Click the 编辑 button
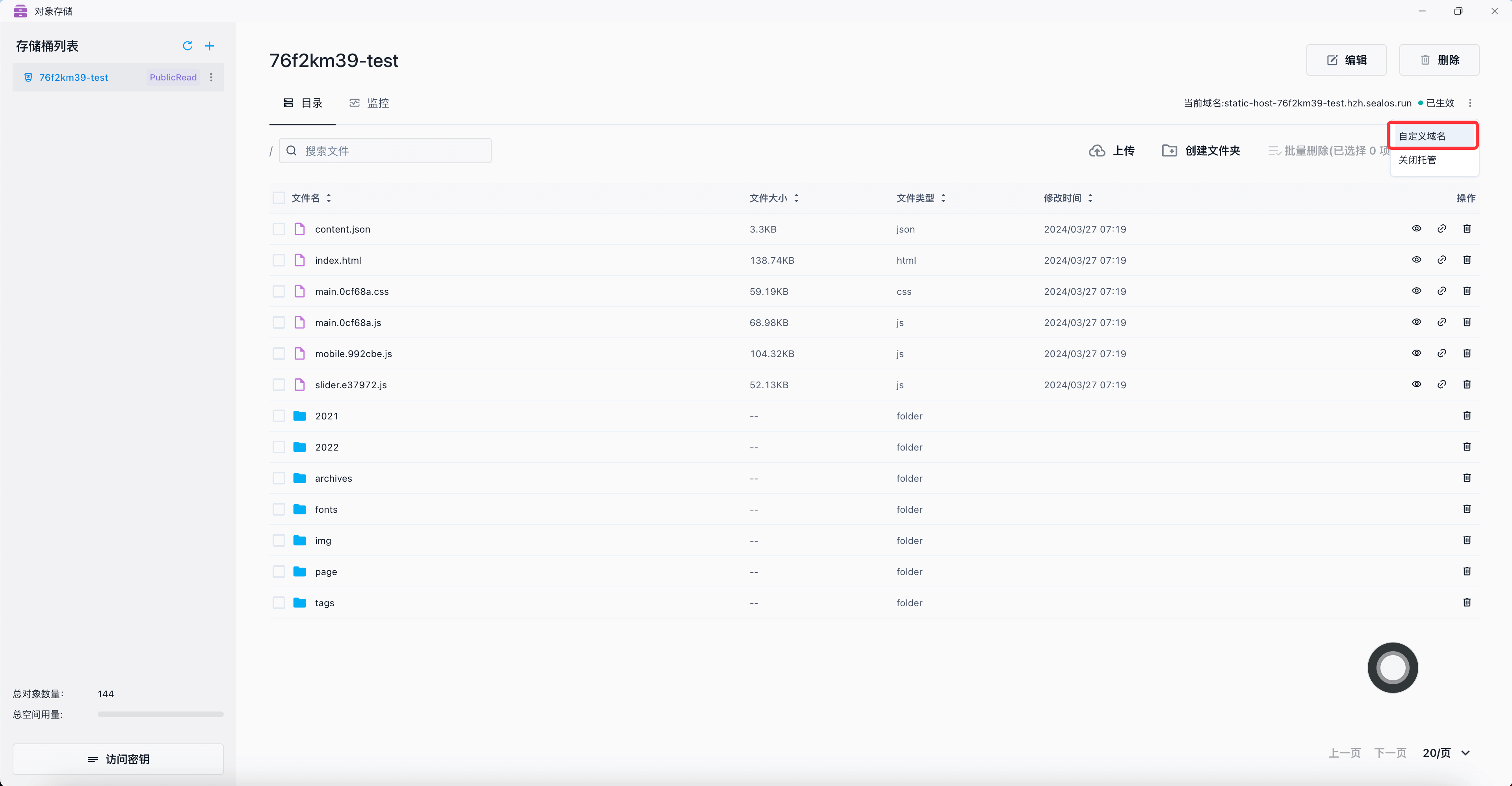This screenshot has height=786, width=1512. click(1346, 60)
